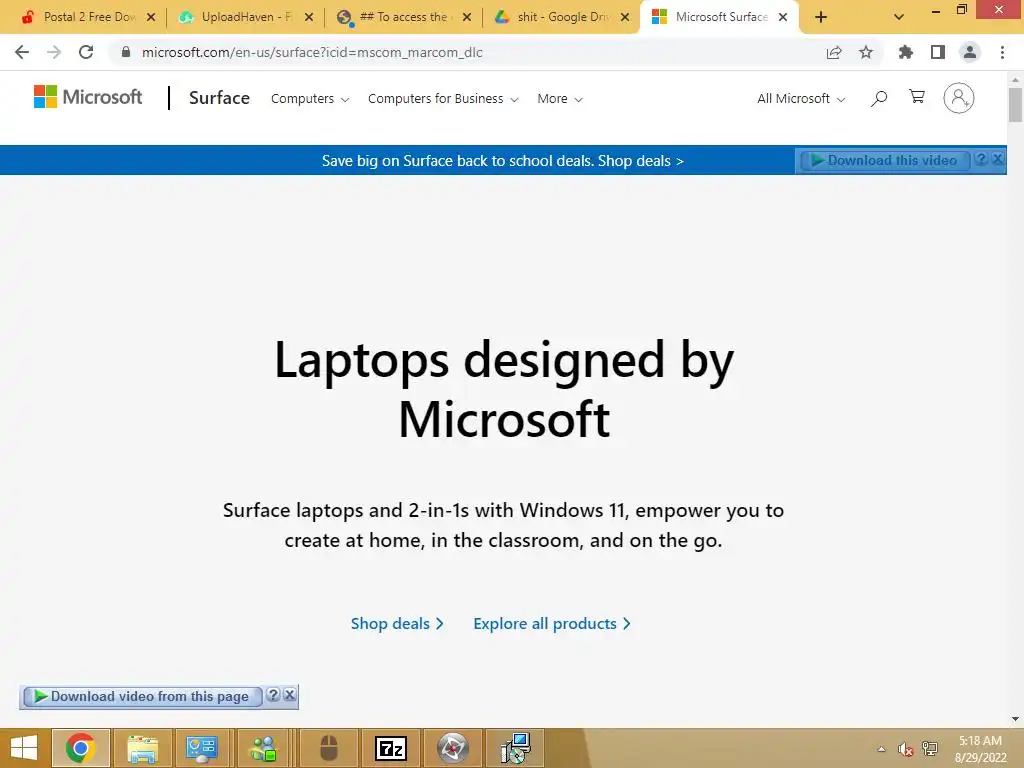
Task: Click the Surface brand link
Action: (x=219, y=98)
